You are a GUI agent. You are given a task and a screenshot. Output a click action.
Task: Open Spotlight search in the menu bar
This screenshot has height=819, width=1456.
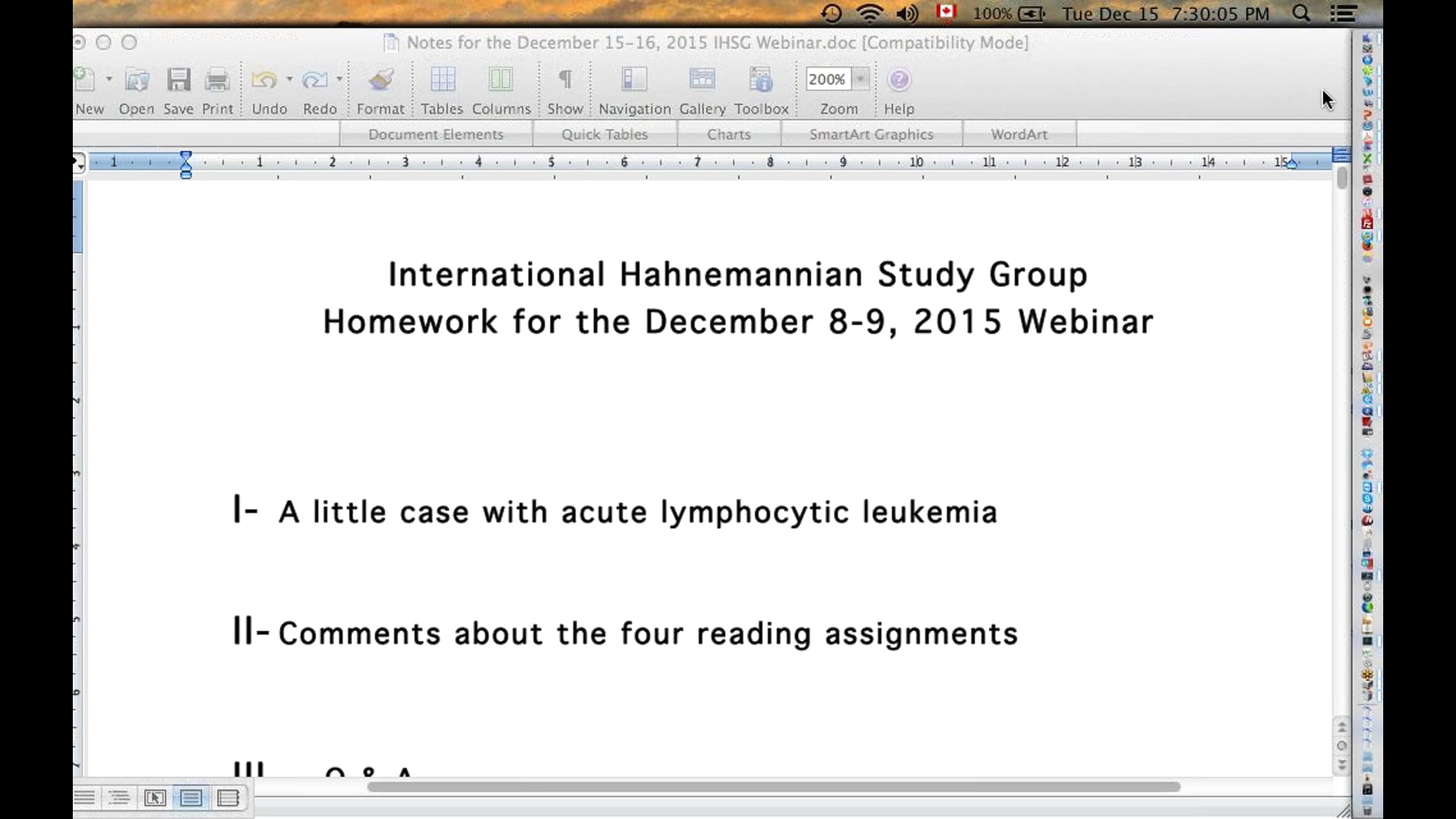(1301, 14)
